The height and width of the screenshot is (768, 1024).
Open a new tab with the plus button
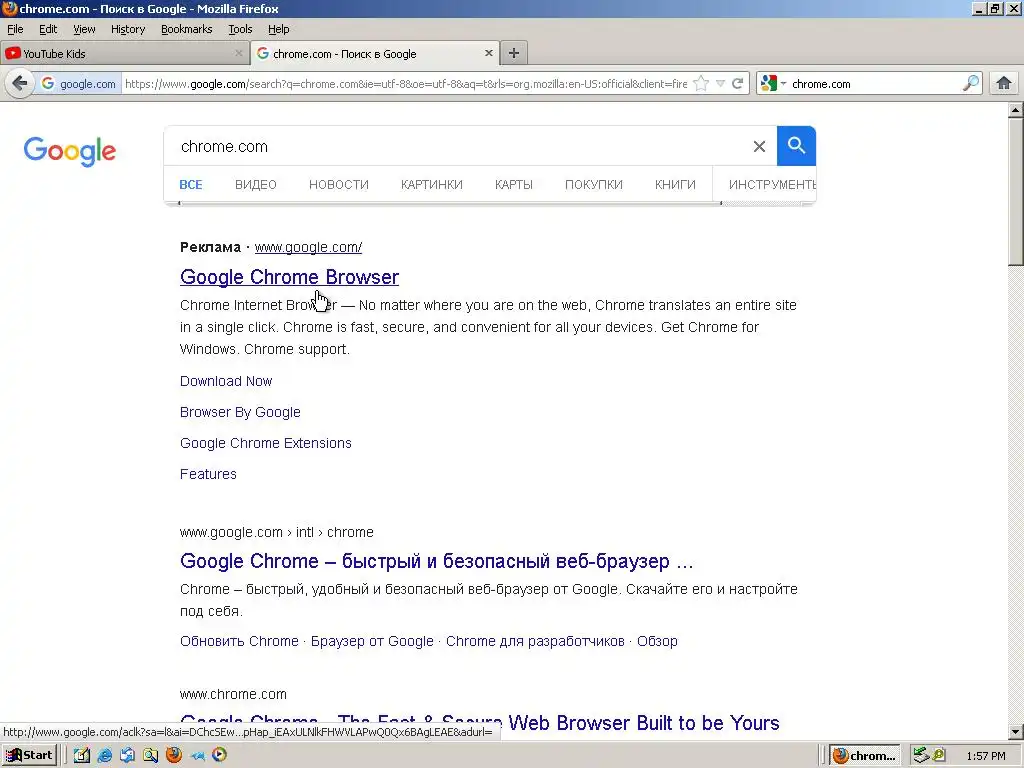(x=514, y=54)
